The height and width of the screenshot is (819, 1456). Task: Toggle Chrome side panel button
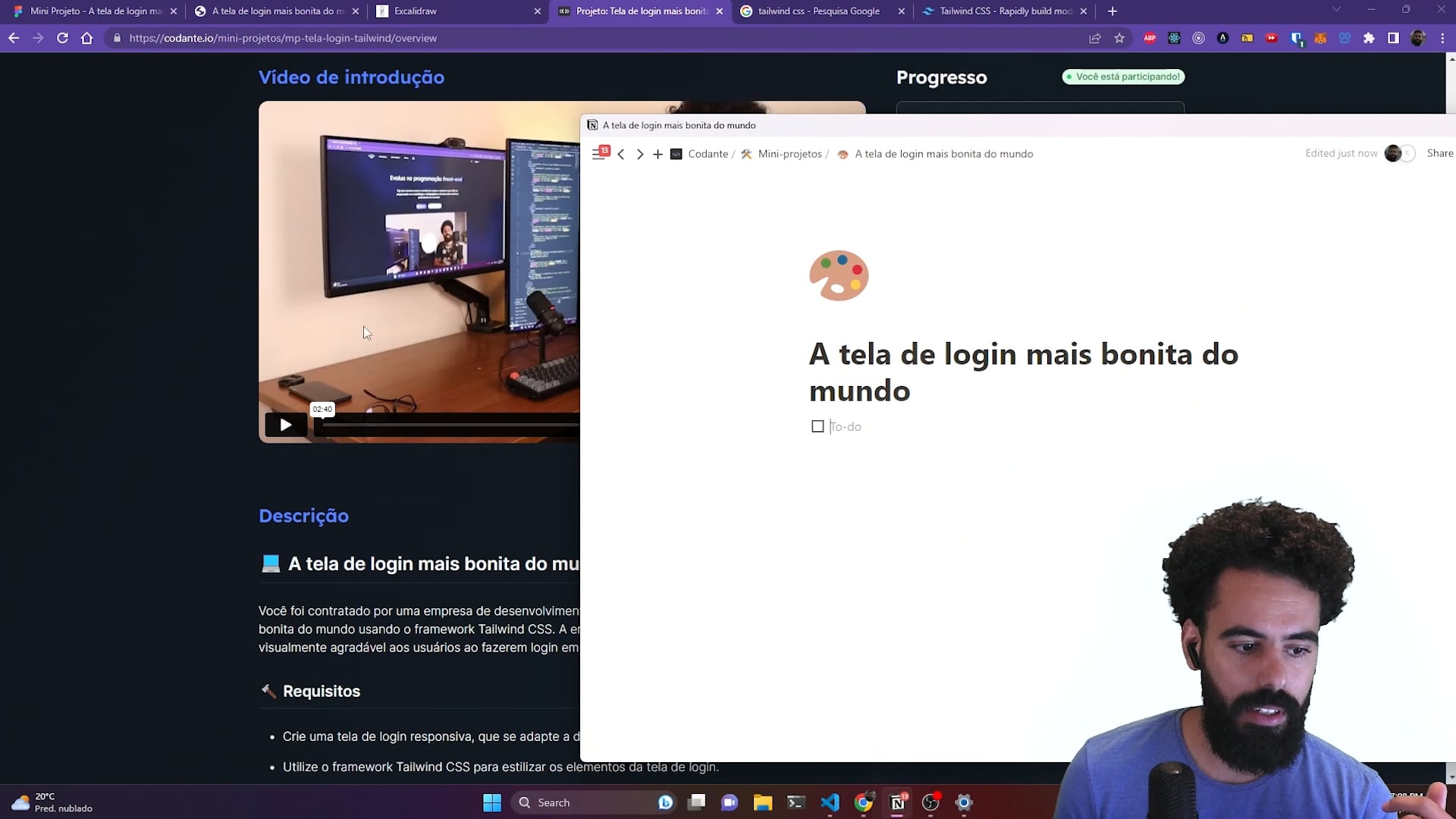[x=1393, y=38]
